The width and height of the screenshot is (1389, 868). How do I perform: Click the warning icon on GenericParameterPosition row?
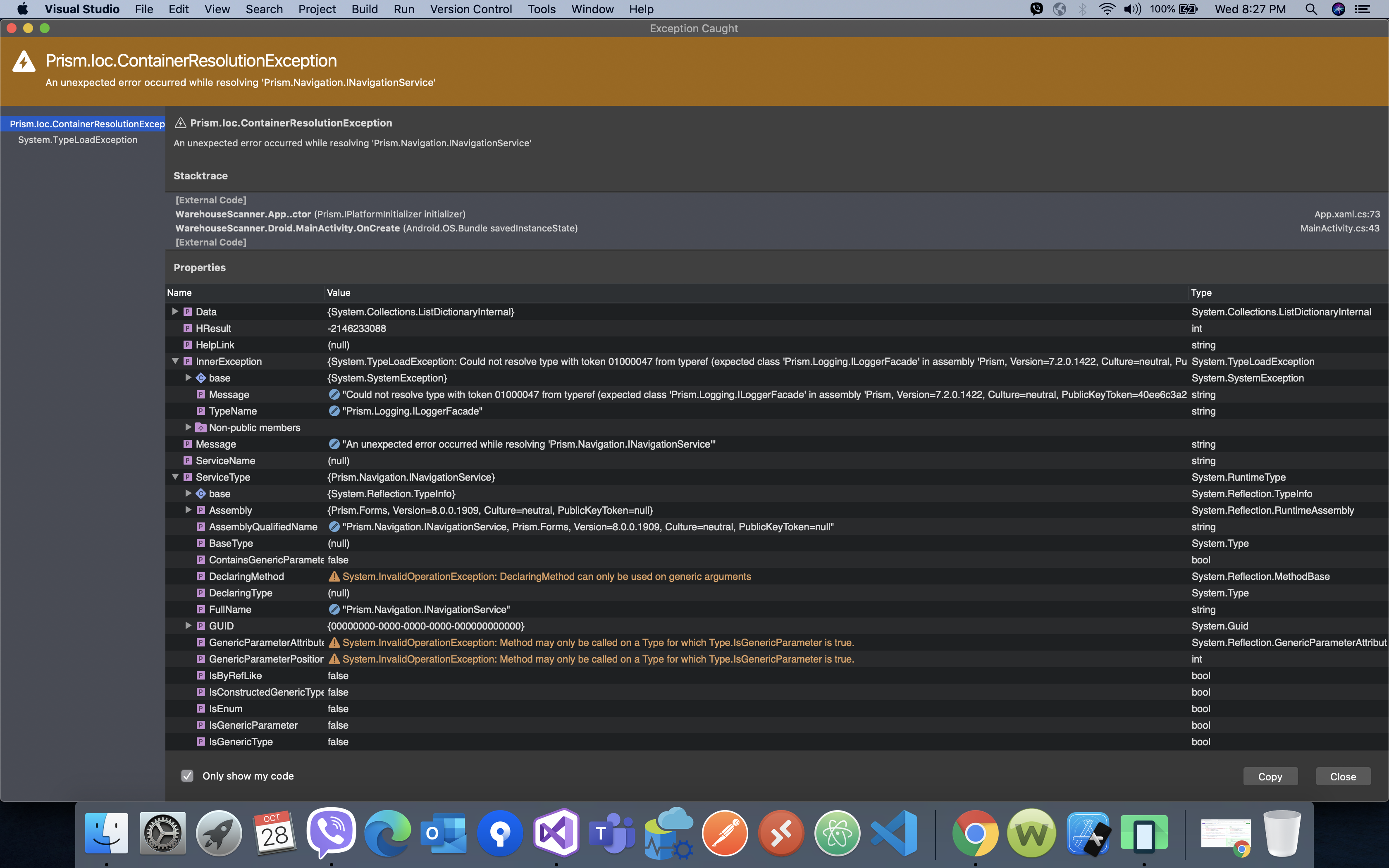334,659
